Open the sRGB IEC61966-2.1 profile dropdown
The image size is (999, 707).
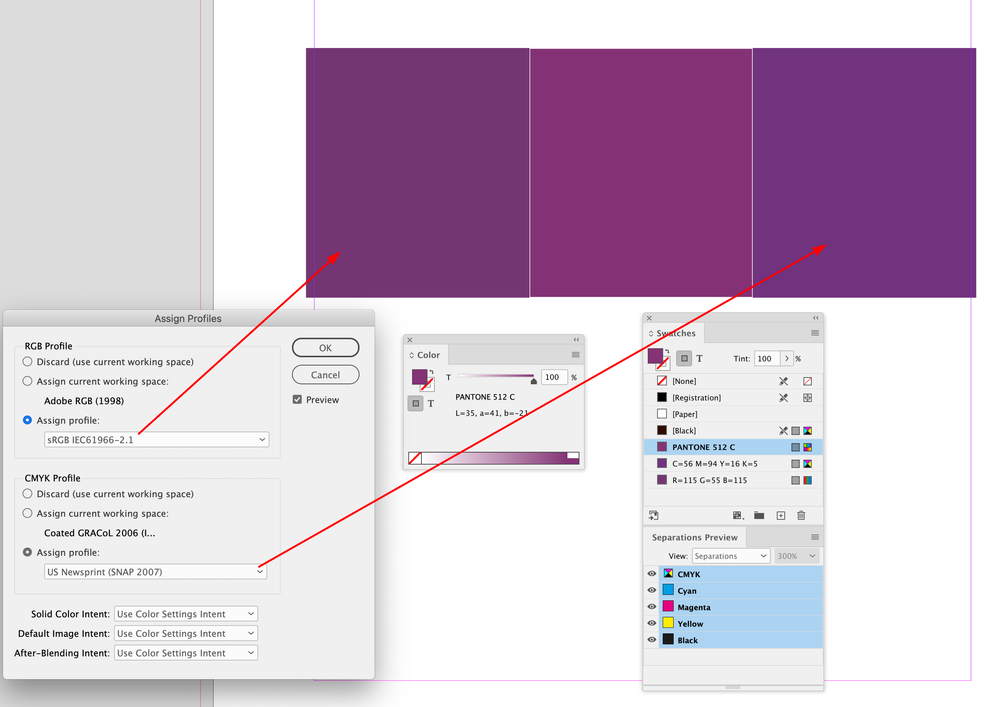coord(157,439)
